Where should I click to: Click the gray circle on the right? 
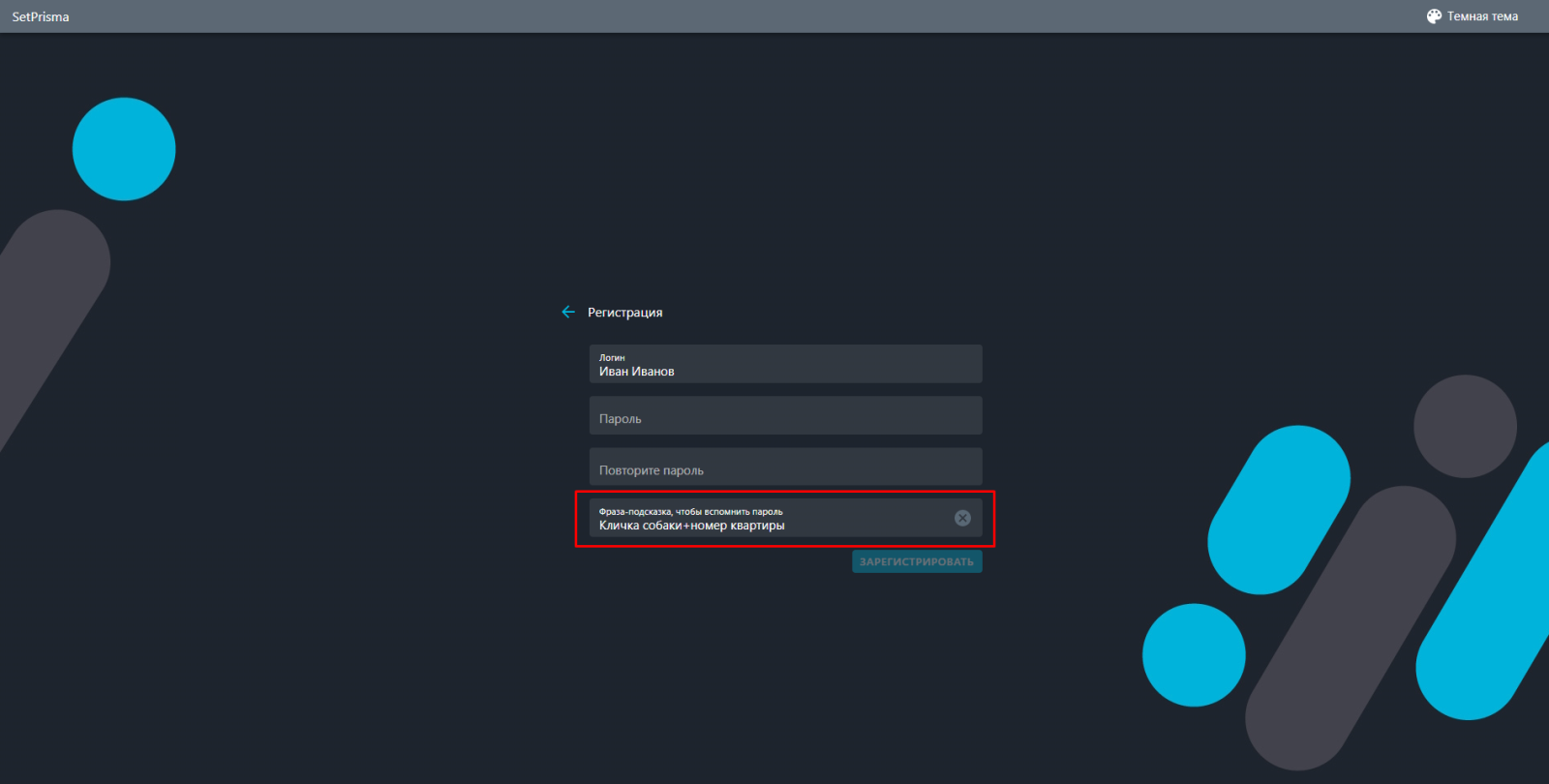[x=1465, y=426]
